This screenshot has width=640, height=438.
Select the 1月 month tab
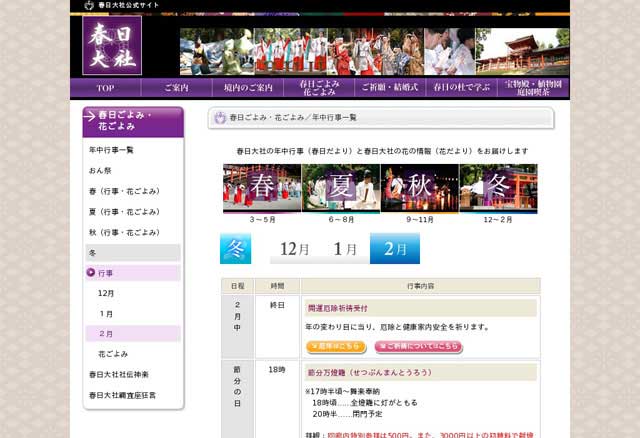tap(345, 249)
